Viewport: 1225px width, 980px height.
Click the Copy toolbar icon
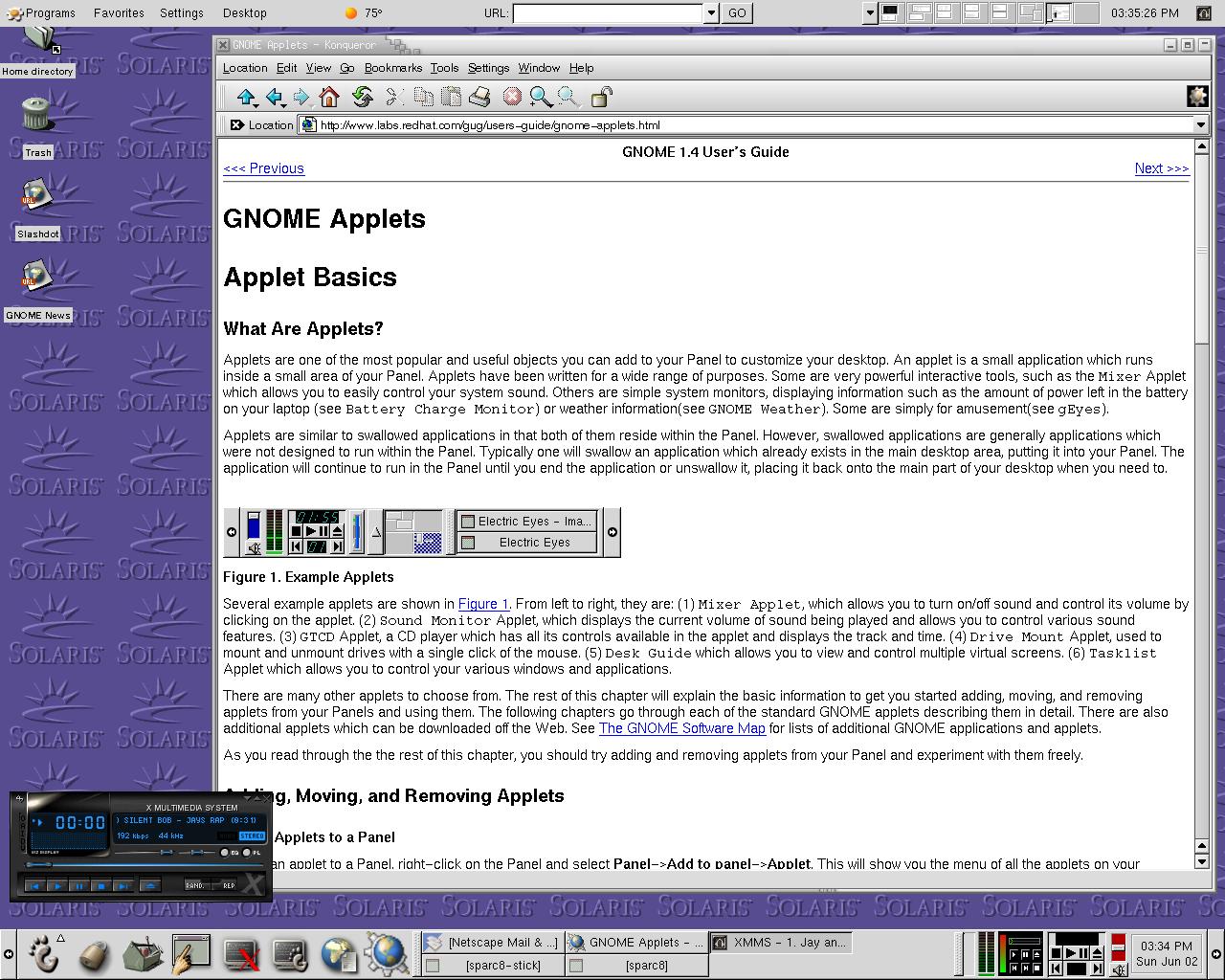[423, 97]
